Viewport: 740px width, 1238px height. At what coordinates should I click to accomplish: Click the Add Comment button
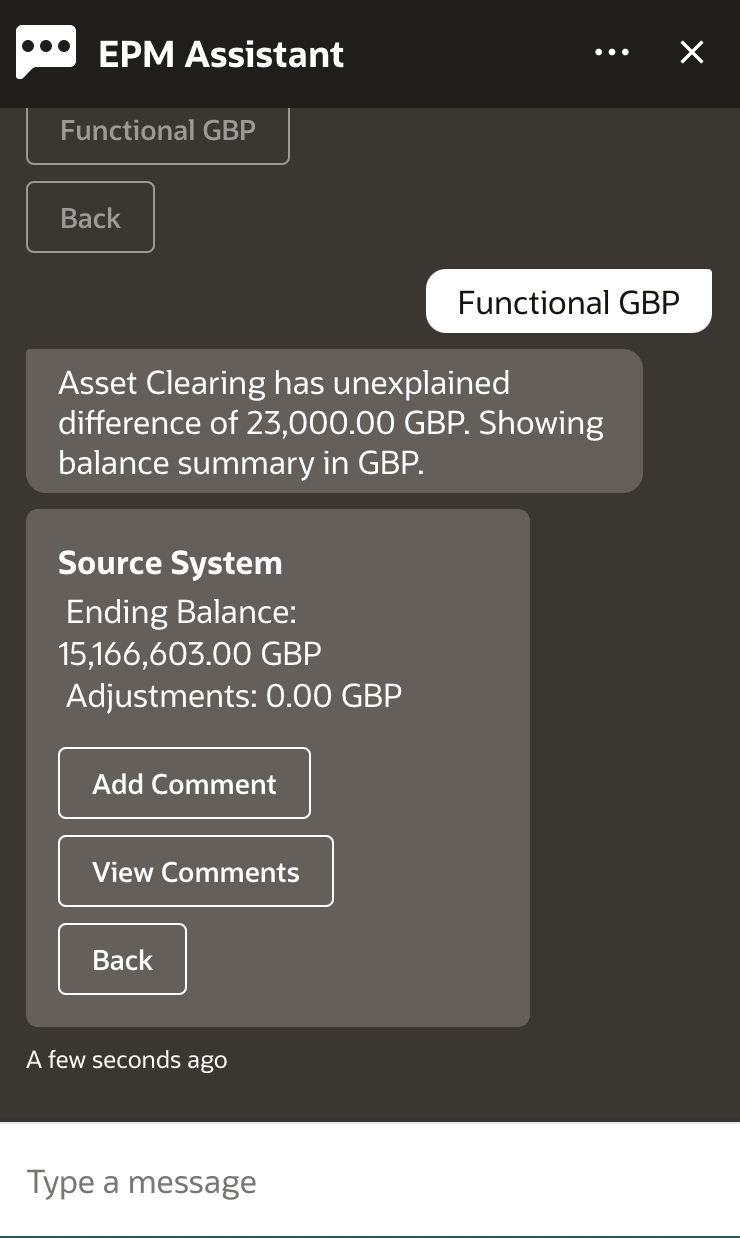click(x=184, y=783)
